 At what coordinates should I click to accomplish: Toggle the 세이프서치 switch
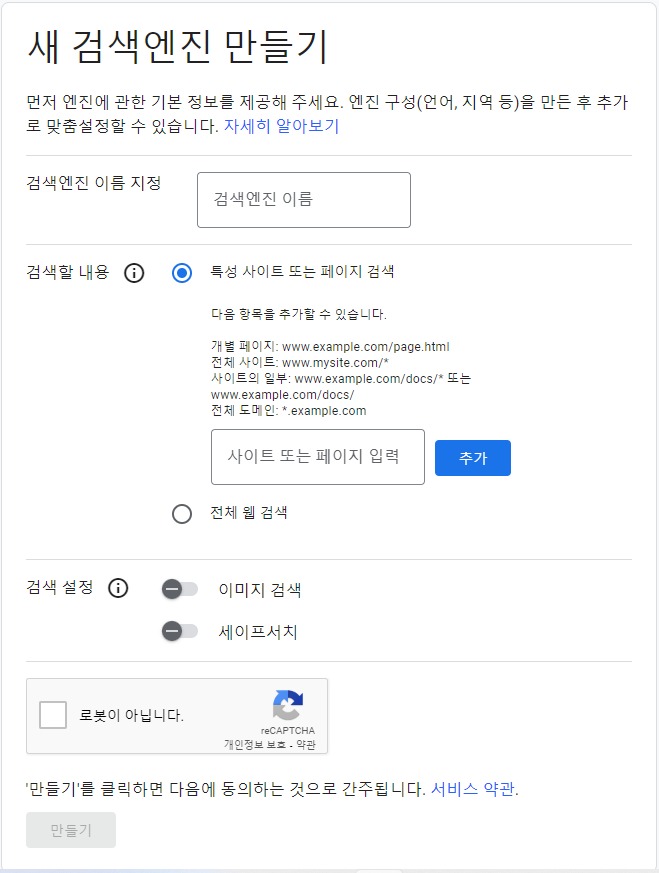click(179, 631)
